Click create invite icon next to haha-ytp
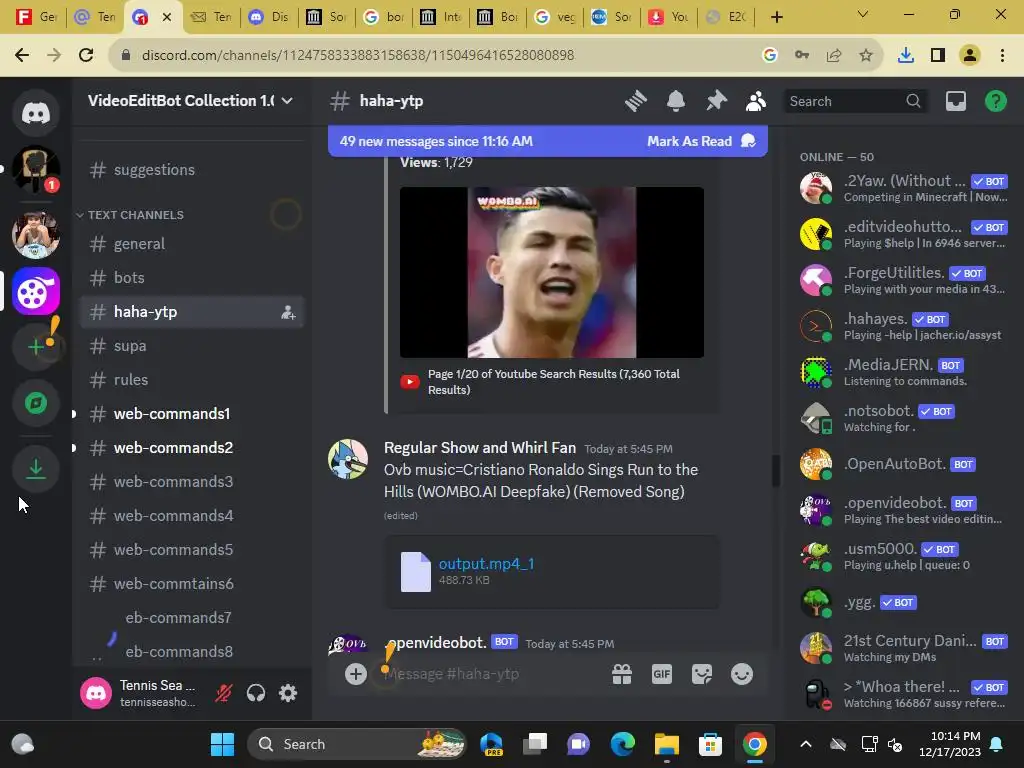The width and height of the screenshot is (1024, 768). pyautogui.click(x=288, y=312)
